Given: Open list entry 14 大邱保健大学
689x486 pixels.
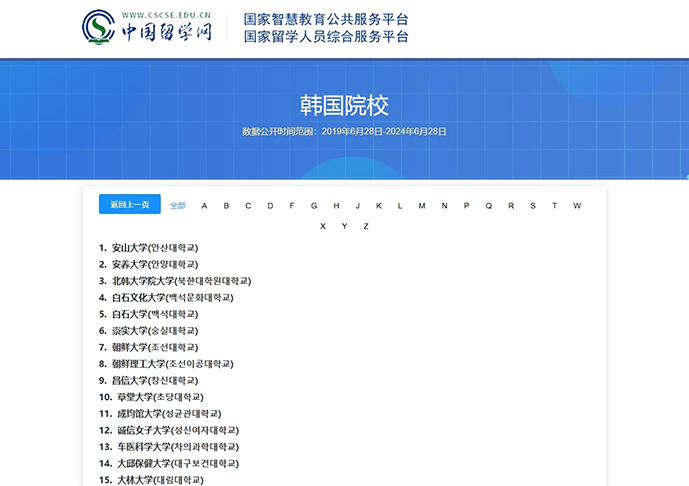Looking at the screenshot, I should (169, 464).
